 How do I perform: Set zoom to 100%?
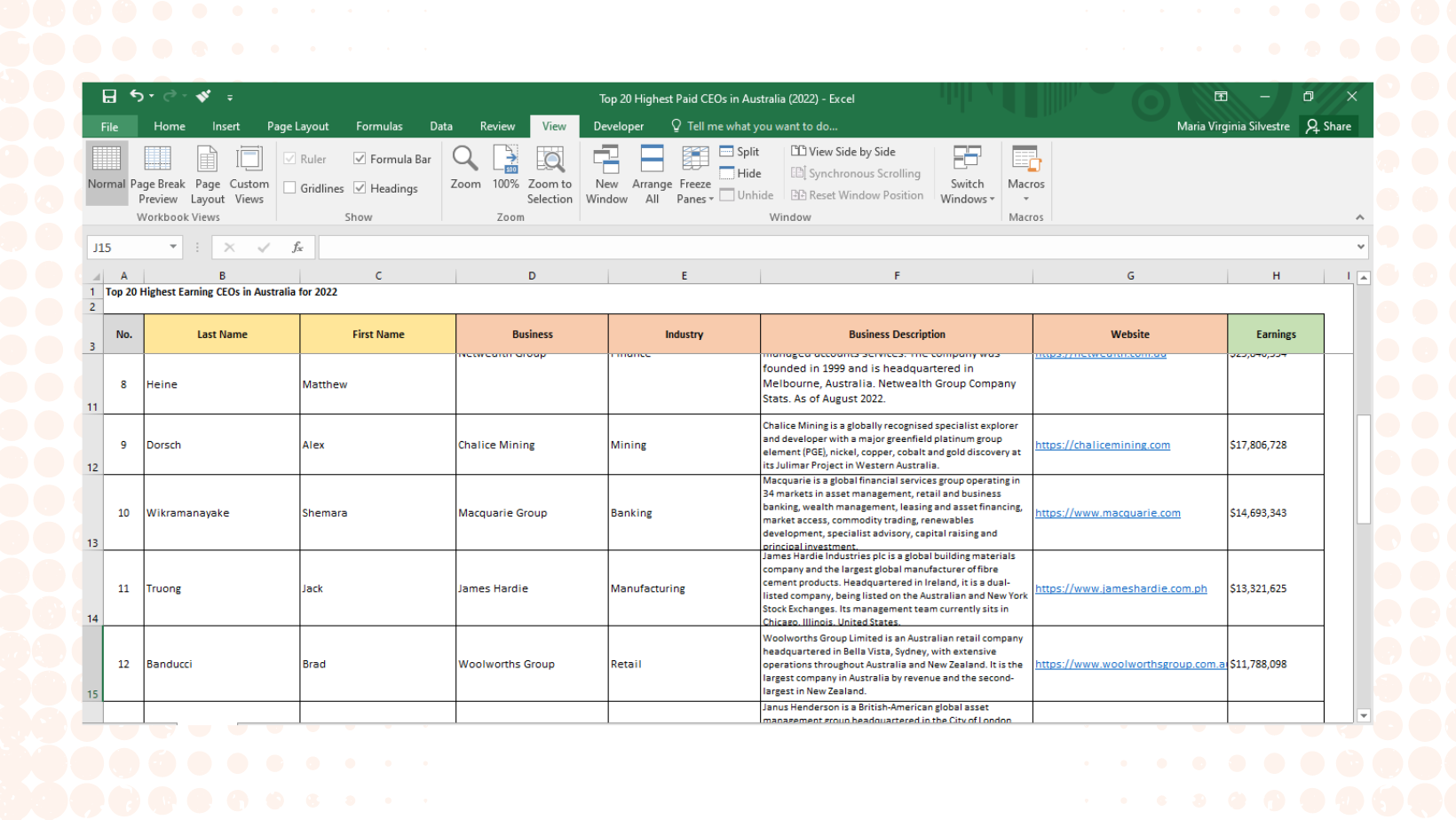coord(506,169)
